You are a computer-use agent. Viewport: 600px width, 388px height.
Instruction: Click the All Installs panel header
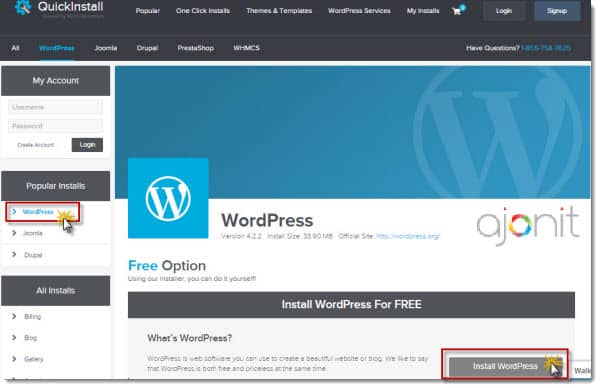tap(55, 291)
